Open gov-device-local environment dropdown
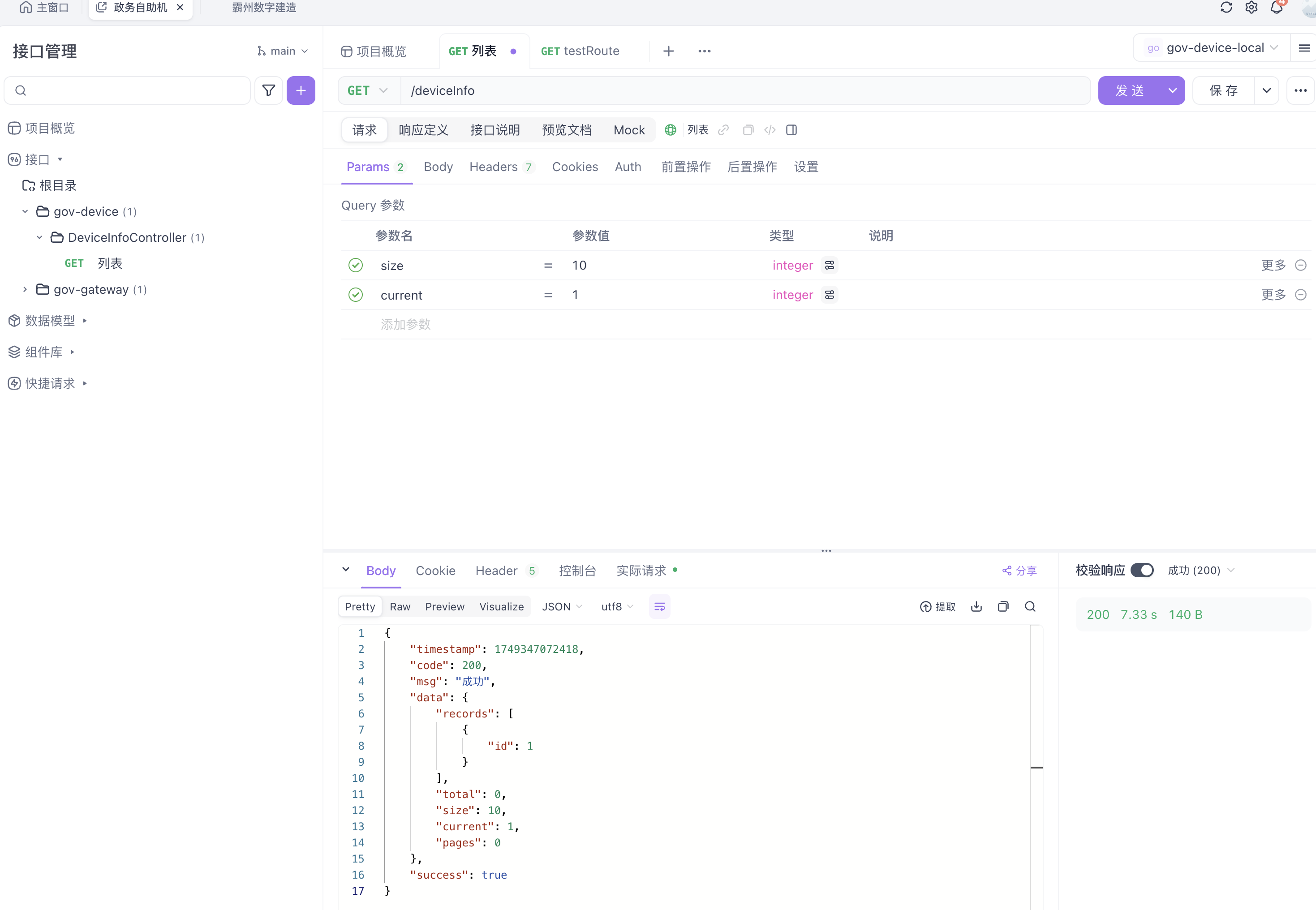Screen dimensions: 1316x910 1213,48
